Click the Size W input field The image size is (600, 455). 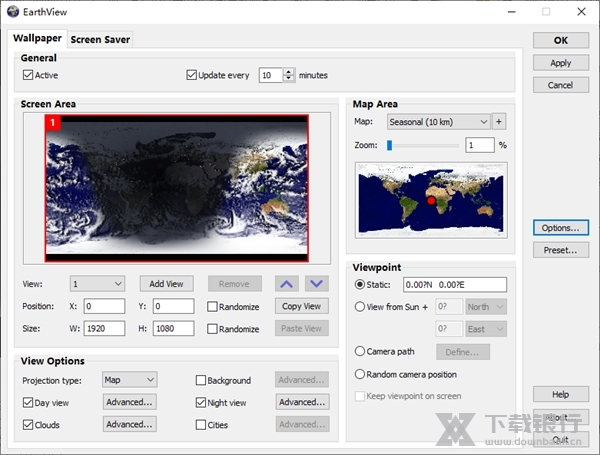coord(104,328)
